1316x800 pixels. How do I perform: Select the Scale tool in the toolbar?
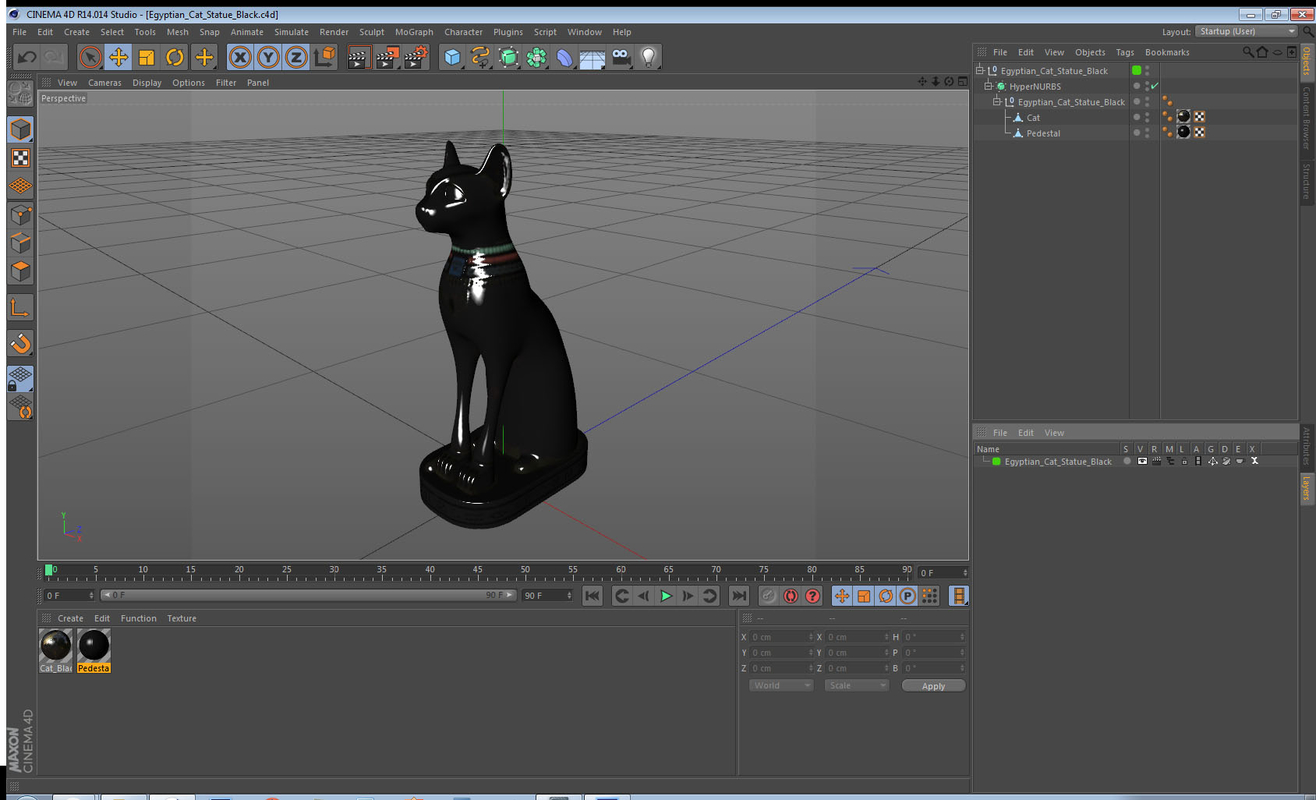coord(146,57)
